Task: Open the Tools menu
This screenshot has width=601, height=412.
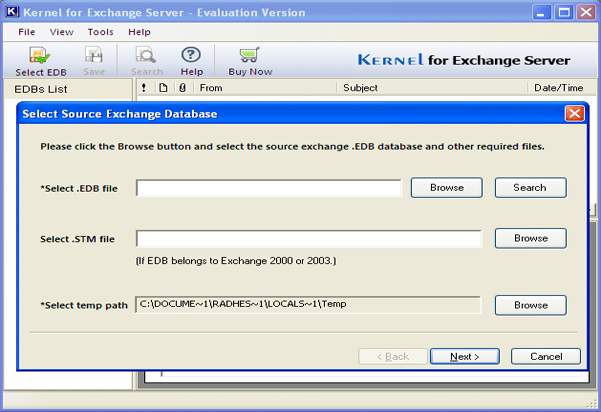Action: [x=100, y=32]
